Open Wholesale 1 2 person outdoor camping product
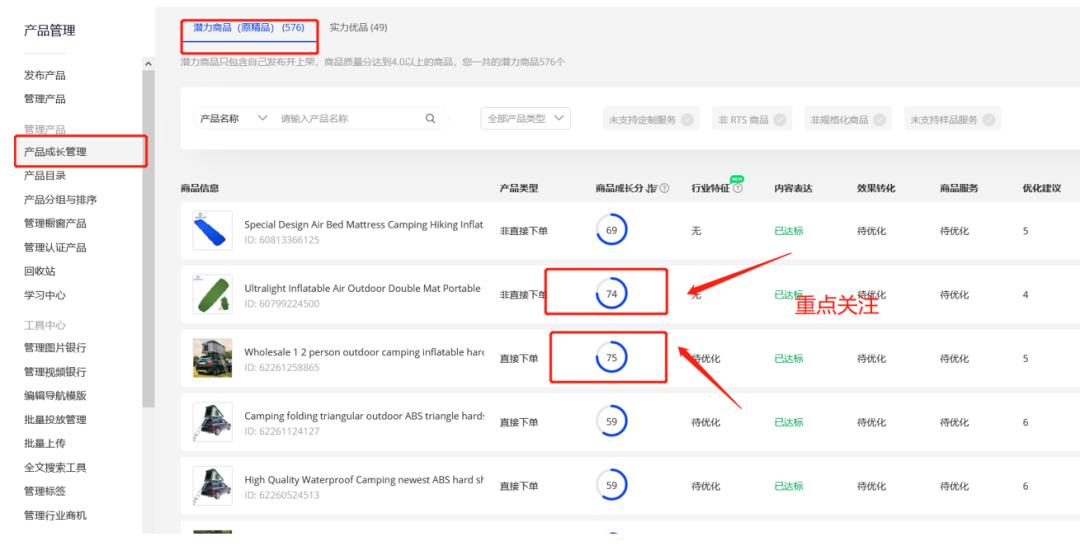 click(364, 352)
